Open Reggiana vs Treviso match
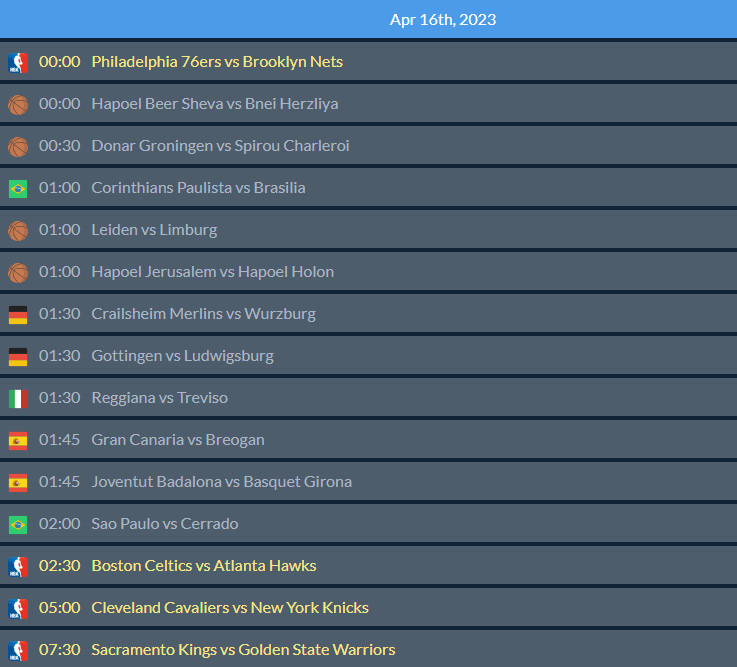Screen dimensions: 737x667 [x=160, y=398]
